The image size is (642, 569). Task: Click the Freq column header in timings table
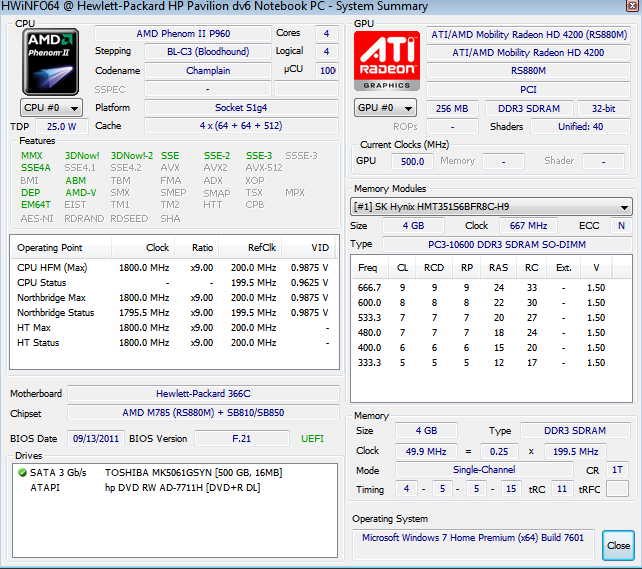(369, 268)
